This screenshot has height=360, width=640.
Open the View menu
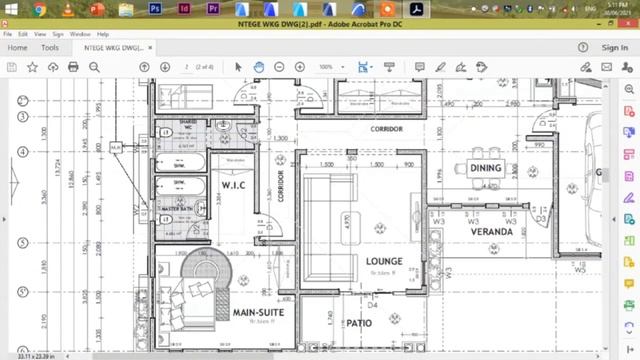[40, 34]
